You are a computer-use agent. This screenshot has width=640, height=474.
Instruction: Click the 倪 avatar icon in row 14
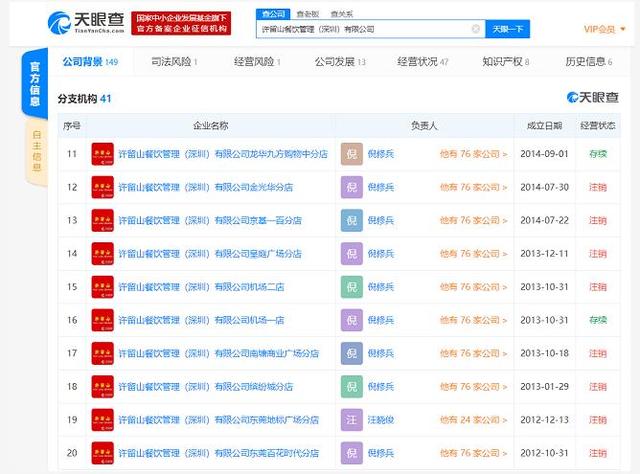click(x=352, y=254)
